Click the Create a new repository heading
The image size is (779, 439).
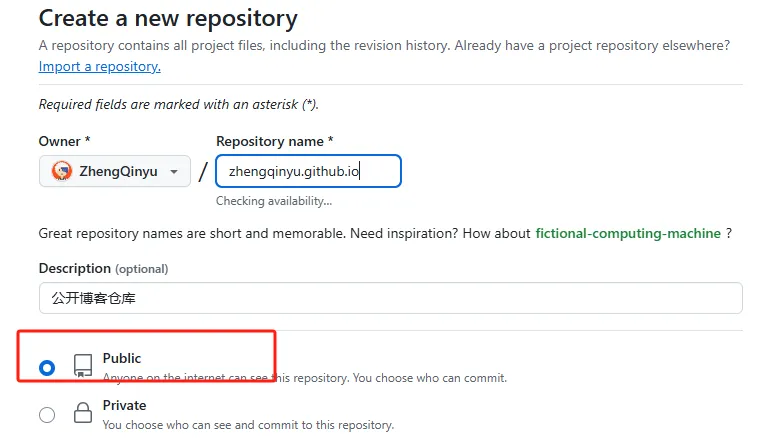click(x=168, y=18)
